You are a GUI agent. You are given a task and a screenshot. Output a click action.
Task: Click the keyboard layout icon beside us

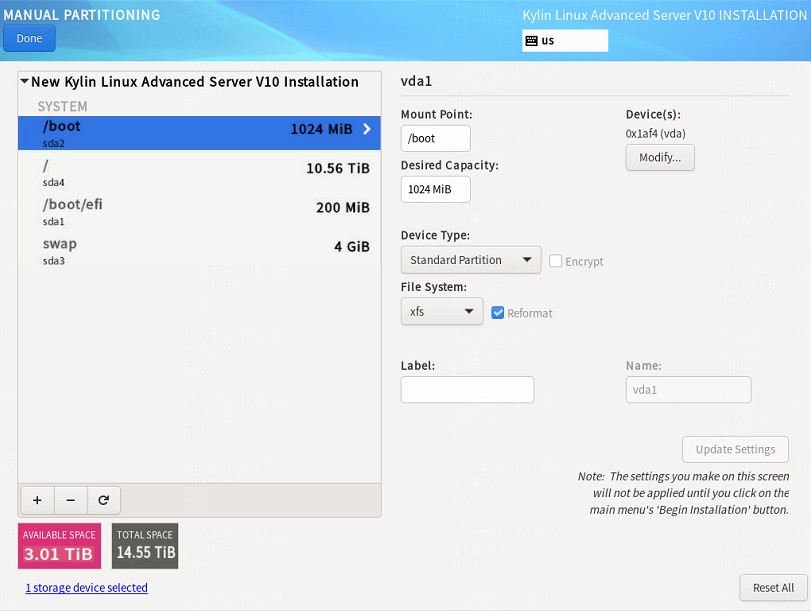coord(531,41)
